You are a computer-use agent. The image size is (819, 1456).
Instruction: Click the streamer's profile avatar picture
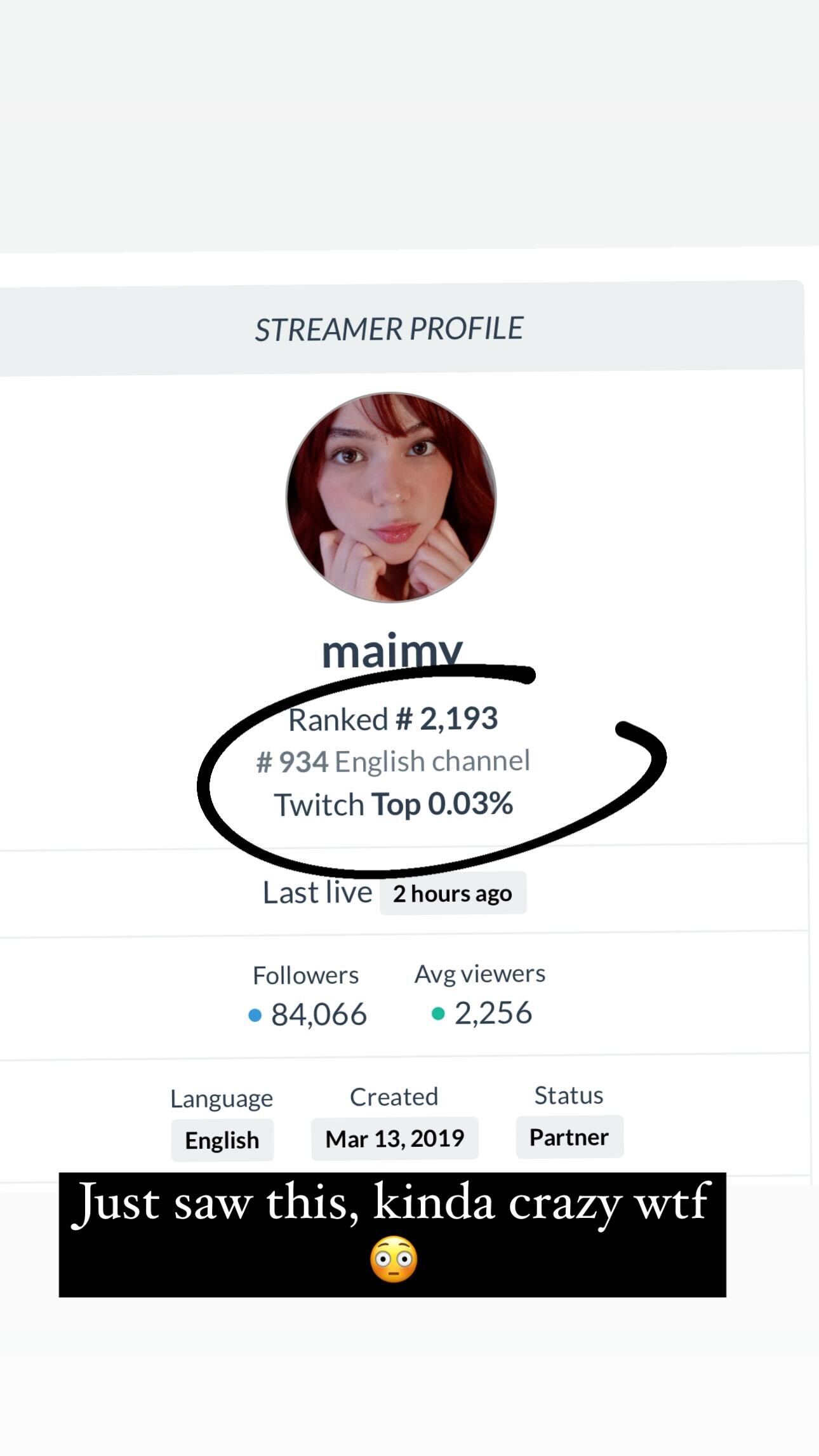coord(391,497)
